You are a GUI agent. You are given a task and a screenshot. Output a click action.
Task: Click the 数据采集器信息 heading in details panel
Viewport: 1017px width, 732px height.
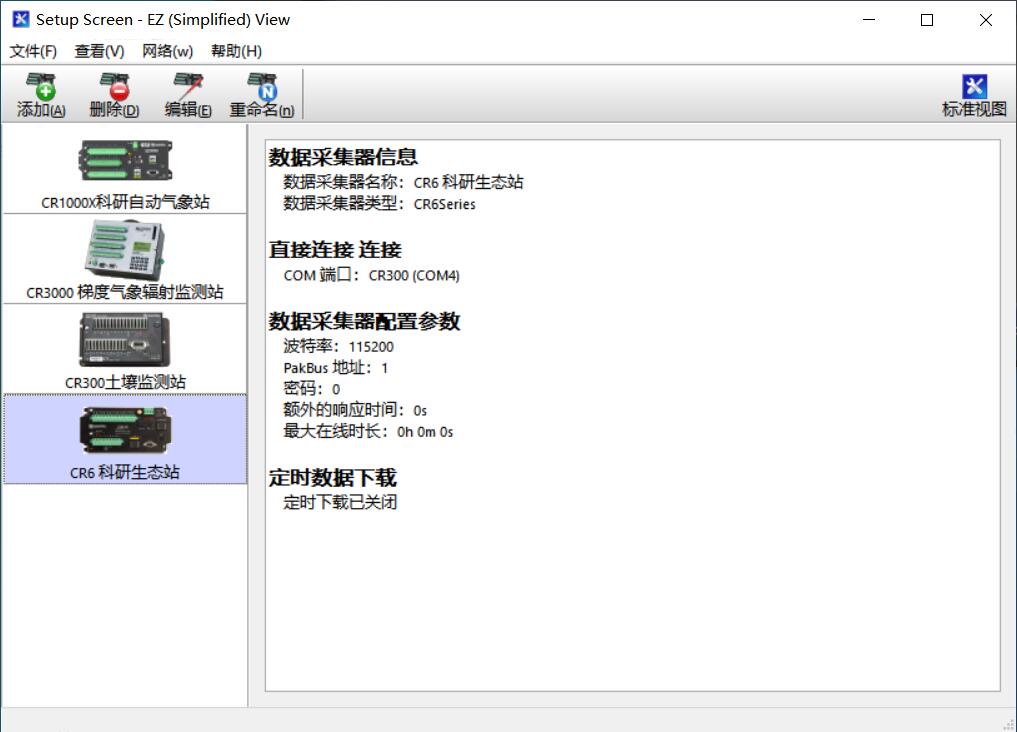pyautogui.click(x=343, y=157)
